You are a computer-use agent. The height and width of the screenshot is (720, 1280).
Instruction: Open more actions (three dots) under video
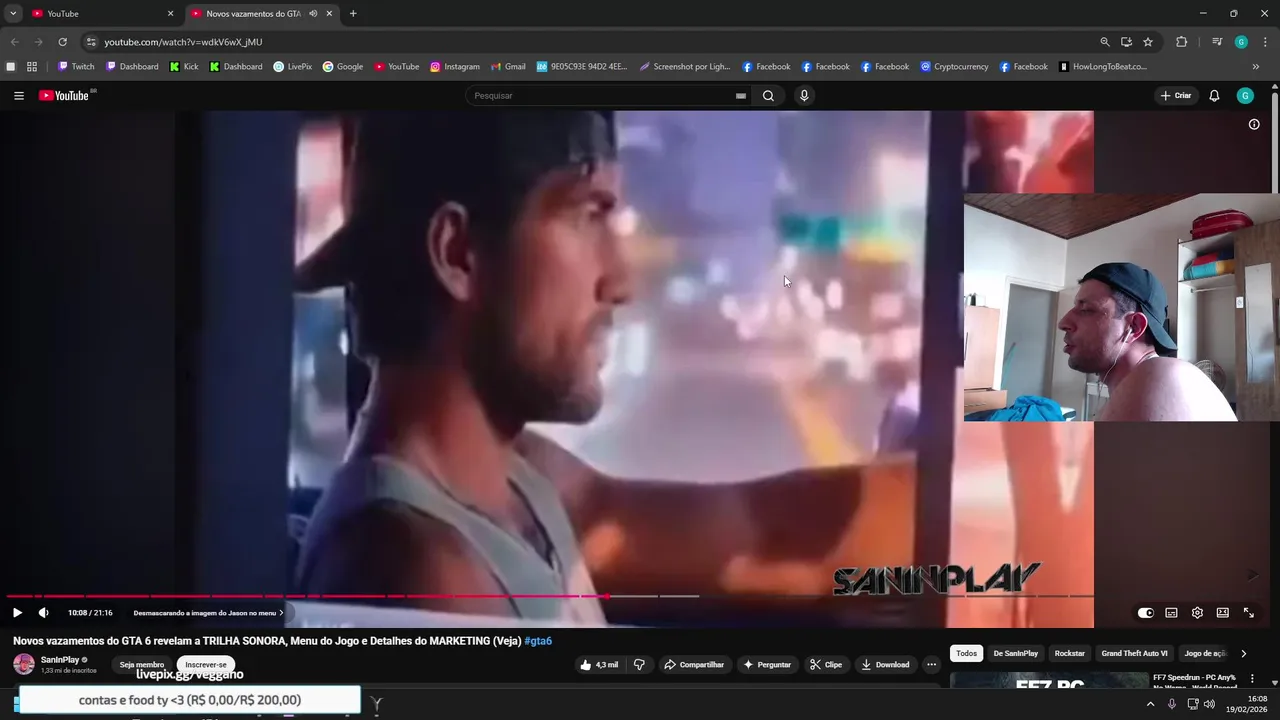(x=931, y=665)
